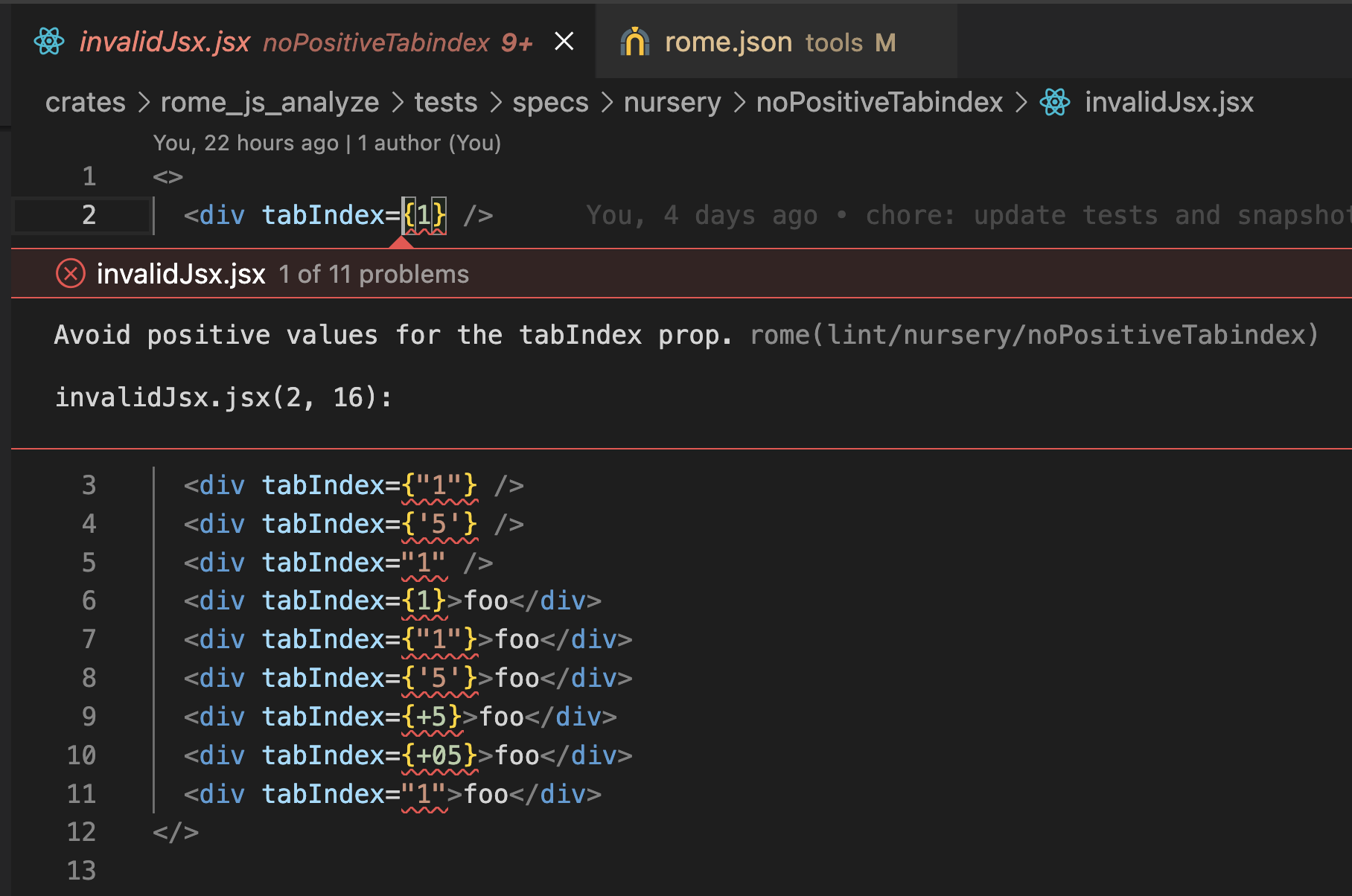The image size is (1352, 896).
Task: Switch to the rome.json tab
Action: [x=728, y=42]
